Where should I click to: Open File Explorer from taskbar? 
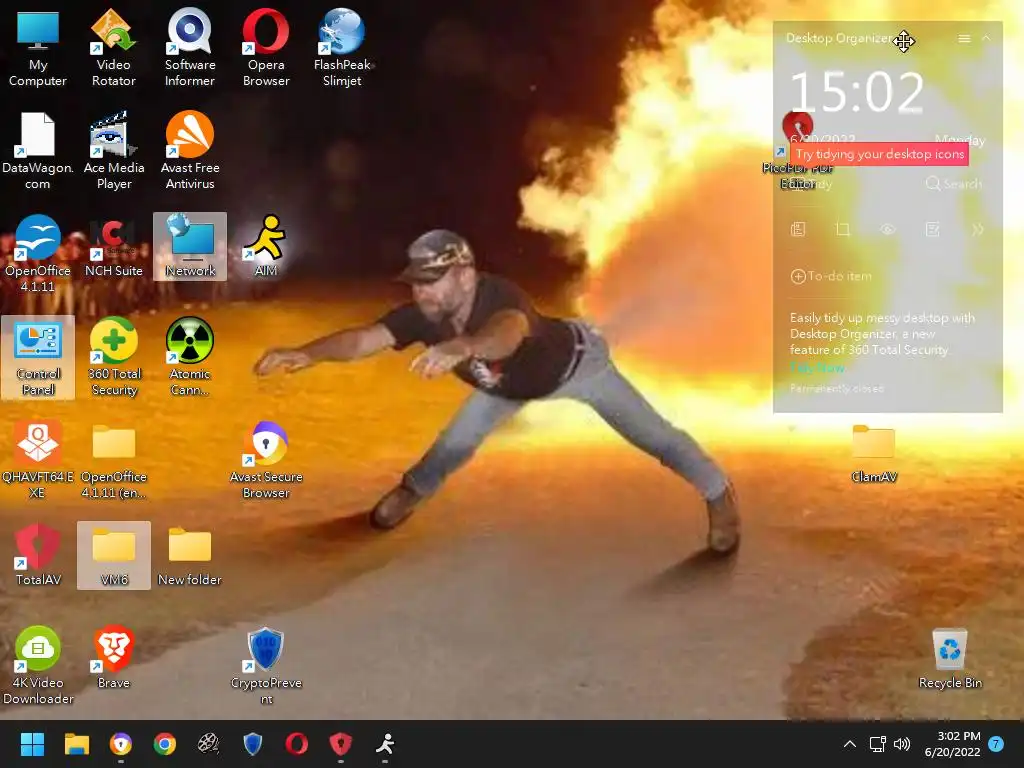click(x=76, y=744)
